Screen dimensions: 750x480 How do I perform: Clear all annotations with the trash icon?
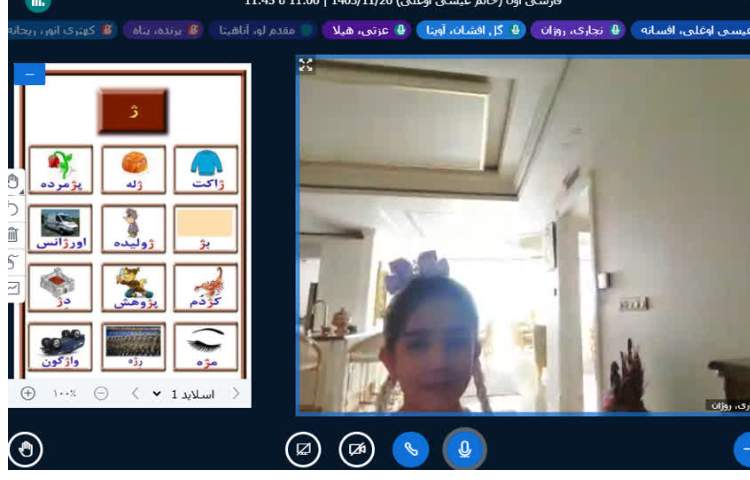tap(13, 235)
